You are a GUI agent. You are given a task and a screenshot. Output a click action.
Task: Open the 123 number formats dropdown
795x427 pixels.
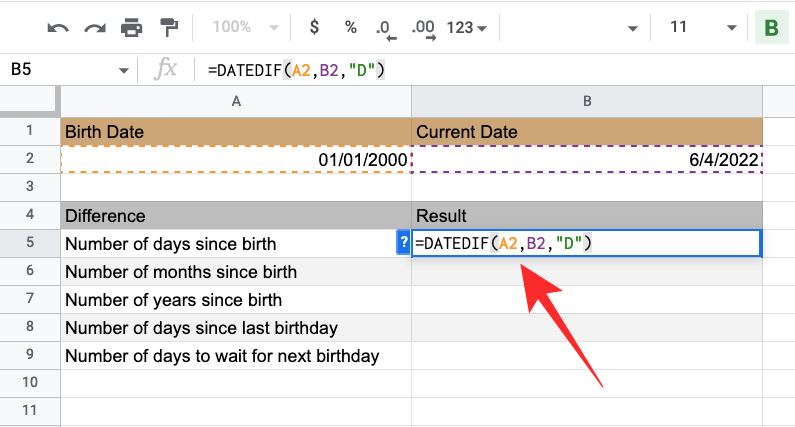click(x=468, y=27)
